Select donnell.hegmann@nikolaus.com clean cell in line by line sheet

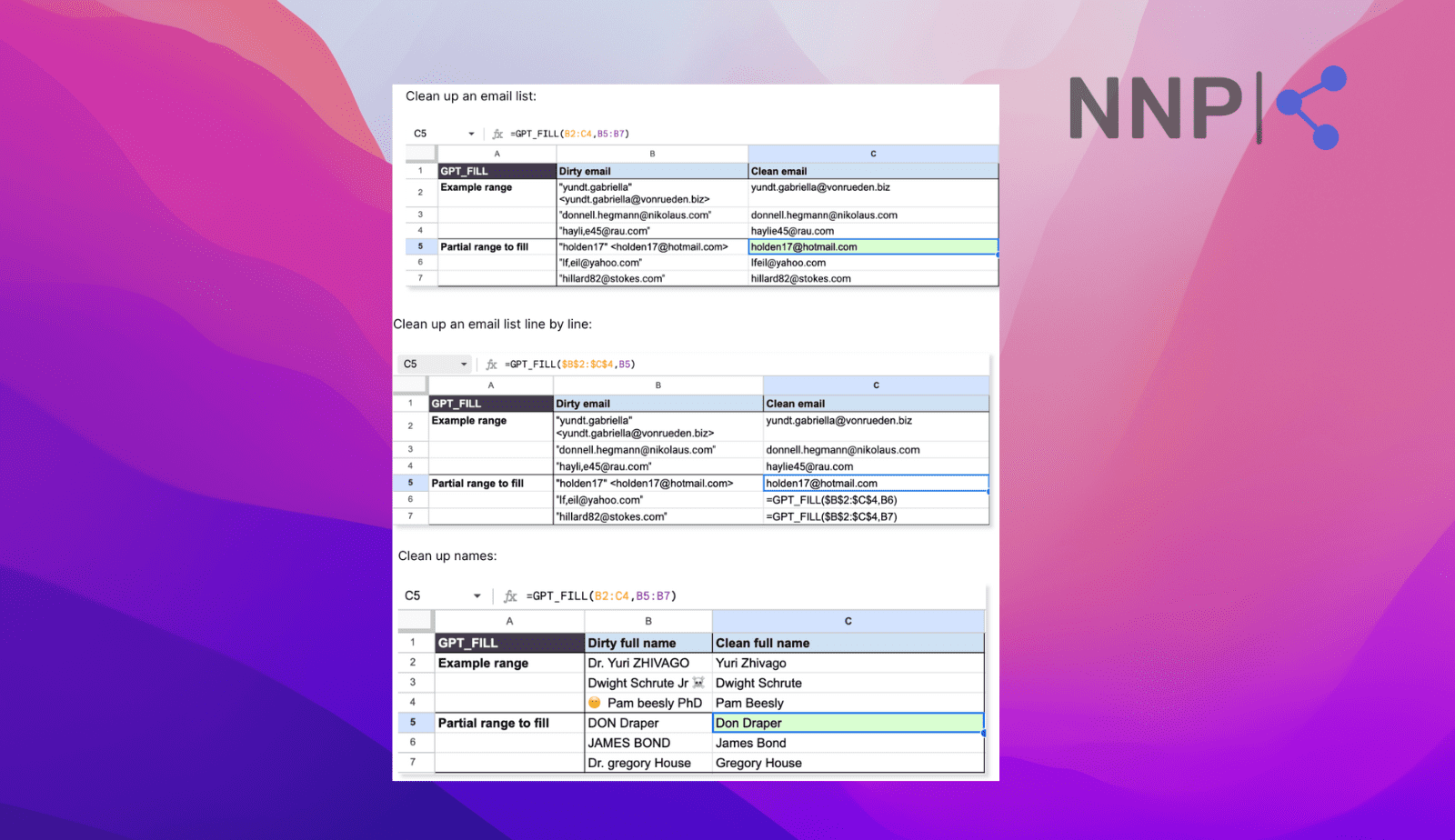(876, 450)
